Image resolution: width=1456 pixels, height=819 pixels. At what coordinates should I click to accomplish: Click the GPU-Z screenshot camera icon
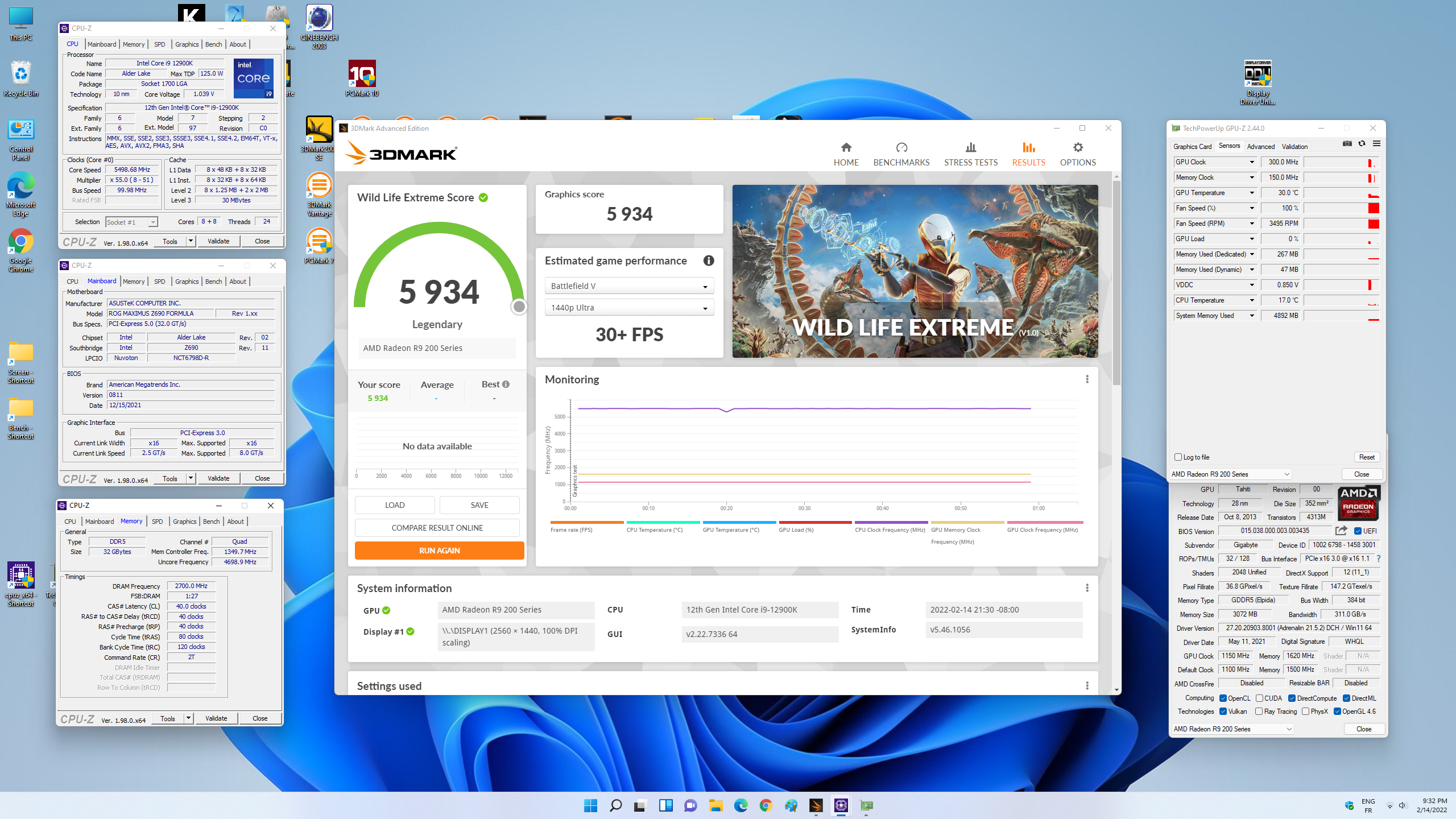(1347, 144)
